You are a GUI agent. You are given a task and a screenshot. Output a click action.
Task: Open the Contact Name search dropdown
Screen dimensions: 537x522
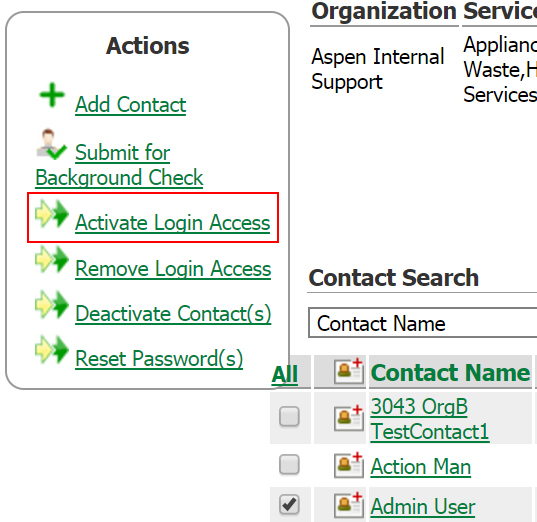[423, 323]
